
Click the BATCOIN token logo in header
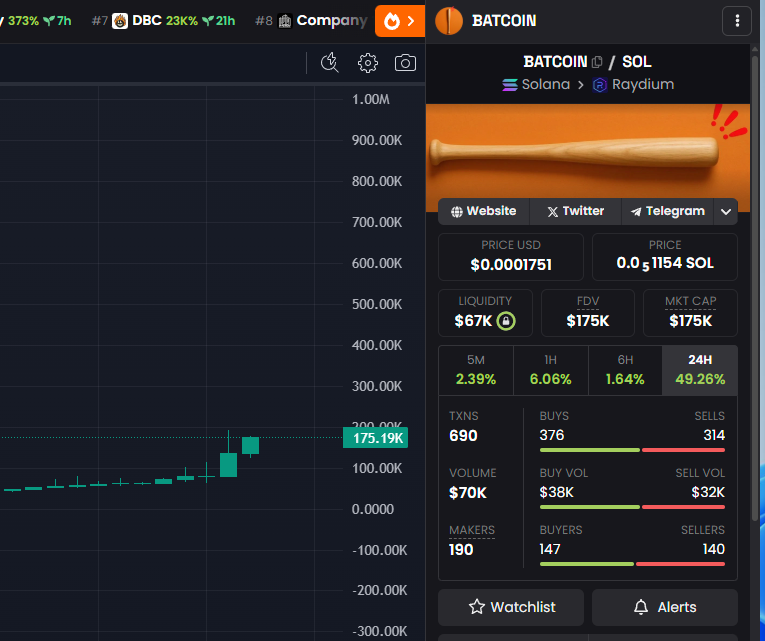click(x=448, y=21)
